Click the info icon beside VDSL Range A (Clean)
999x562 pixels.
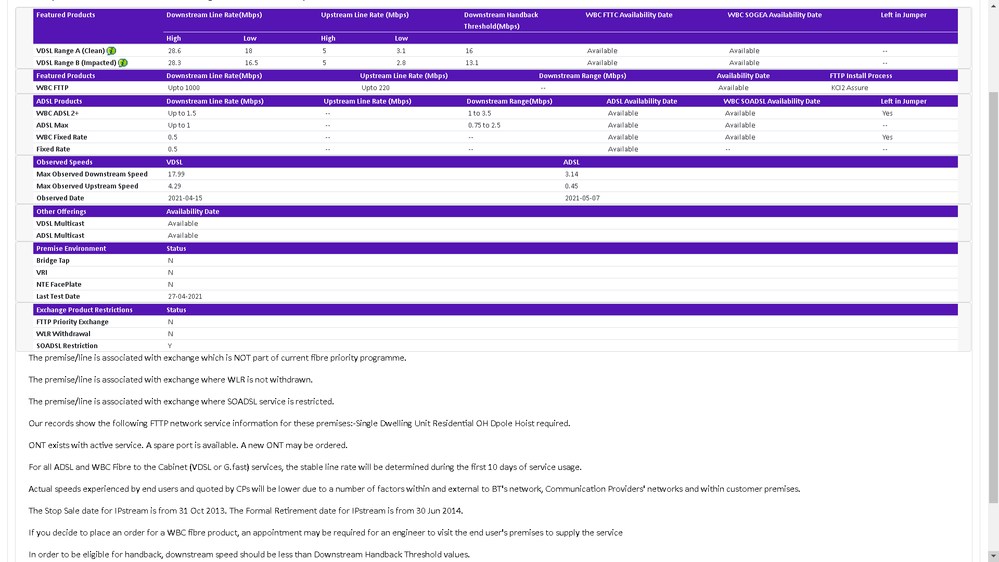click(112, 50)
